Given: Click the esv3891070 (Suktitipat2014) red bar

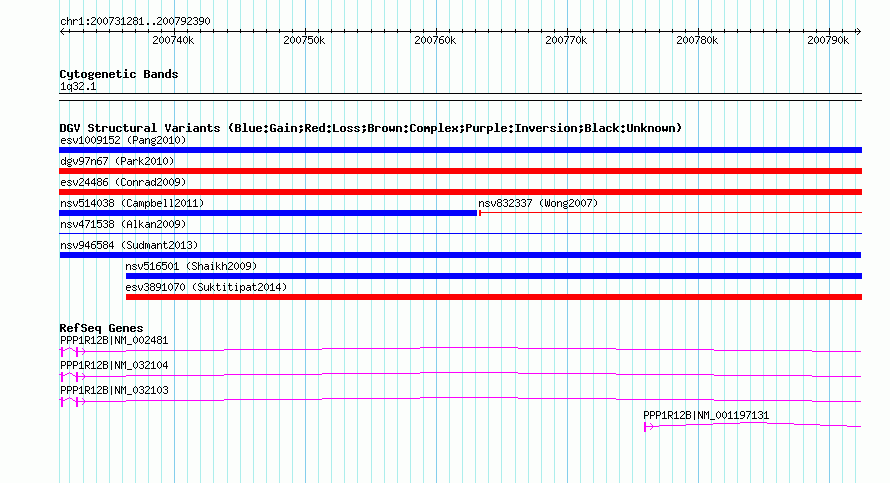Looking at the screenshot, I should pyautogui.click(x=494, y=297).
